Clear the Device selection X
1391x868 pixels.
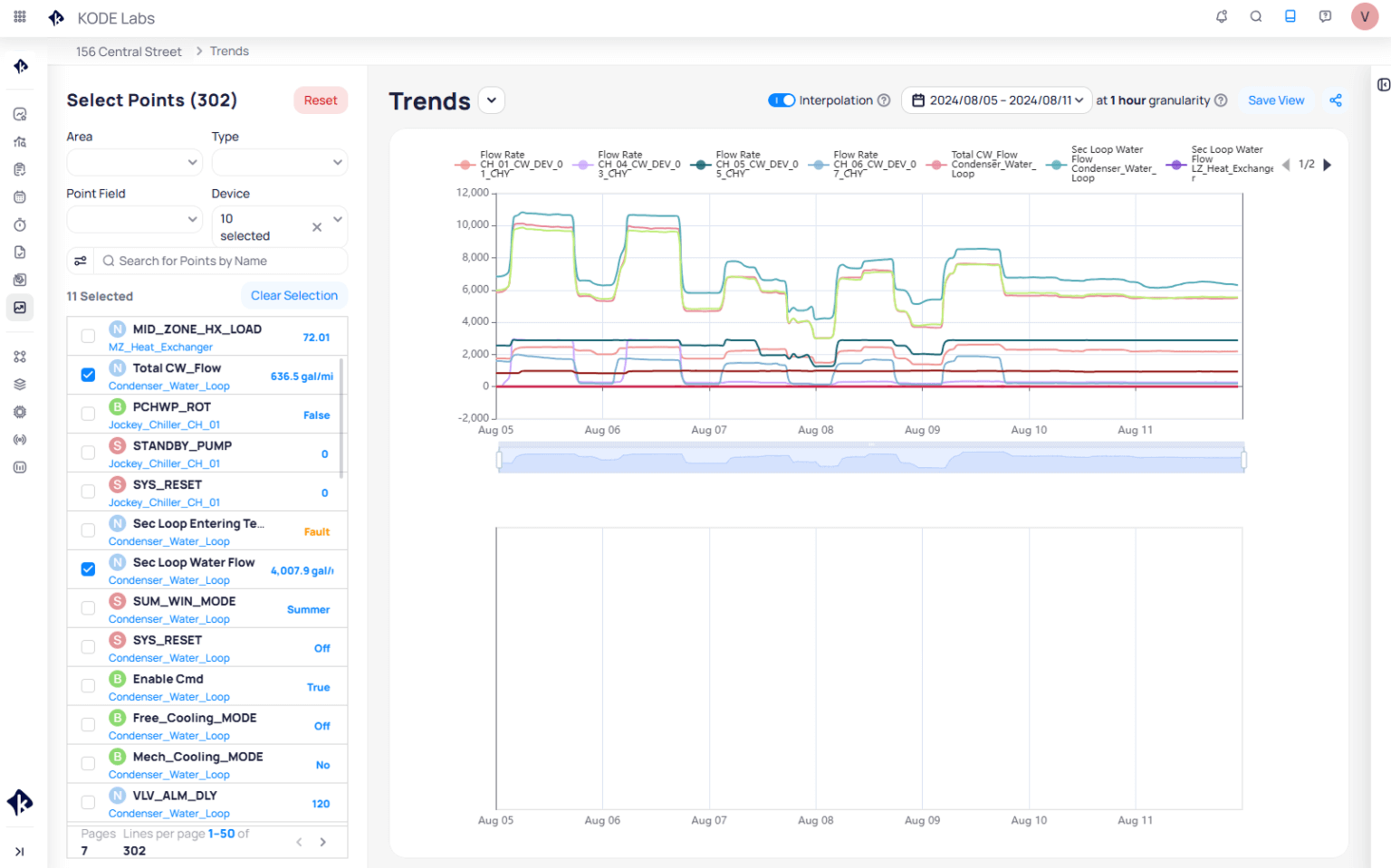click(317, 227)
